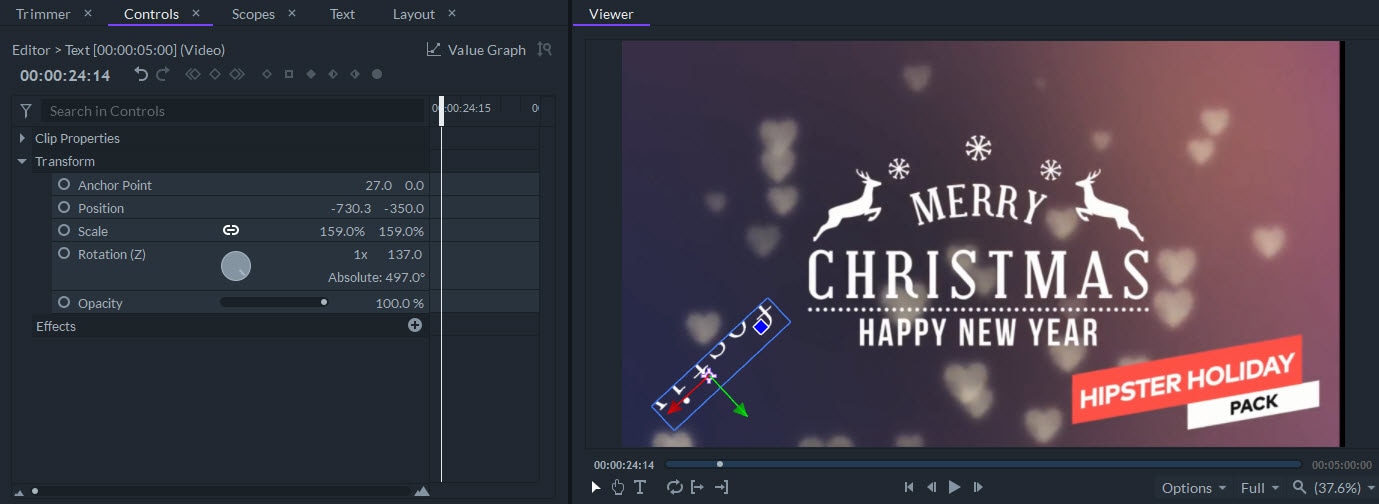Expand Clip Properties section
Viewport: 1379px width, 504px height.
[x=22, y=138]
